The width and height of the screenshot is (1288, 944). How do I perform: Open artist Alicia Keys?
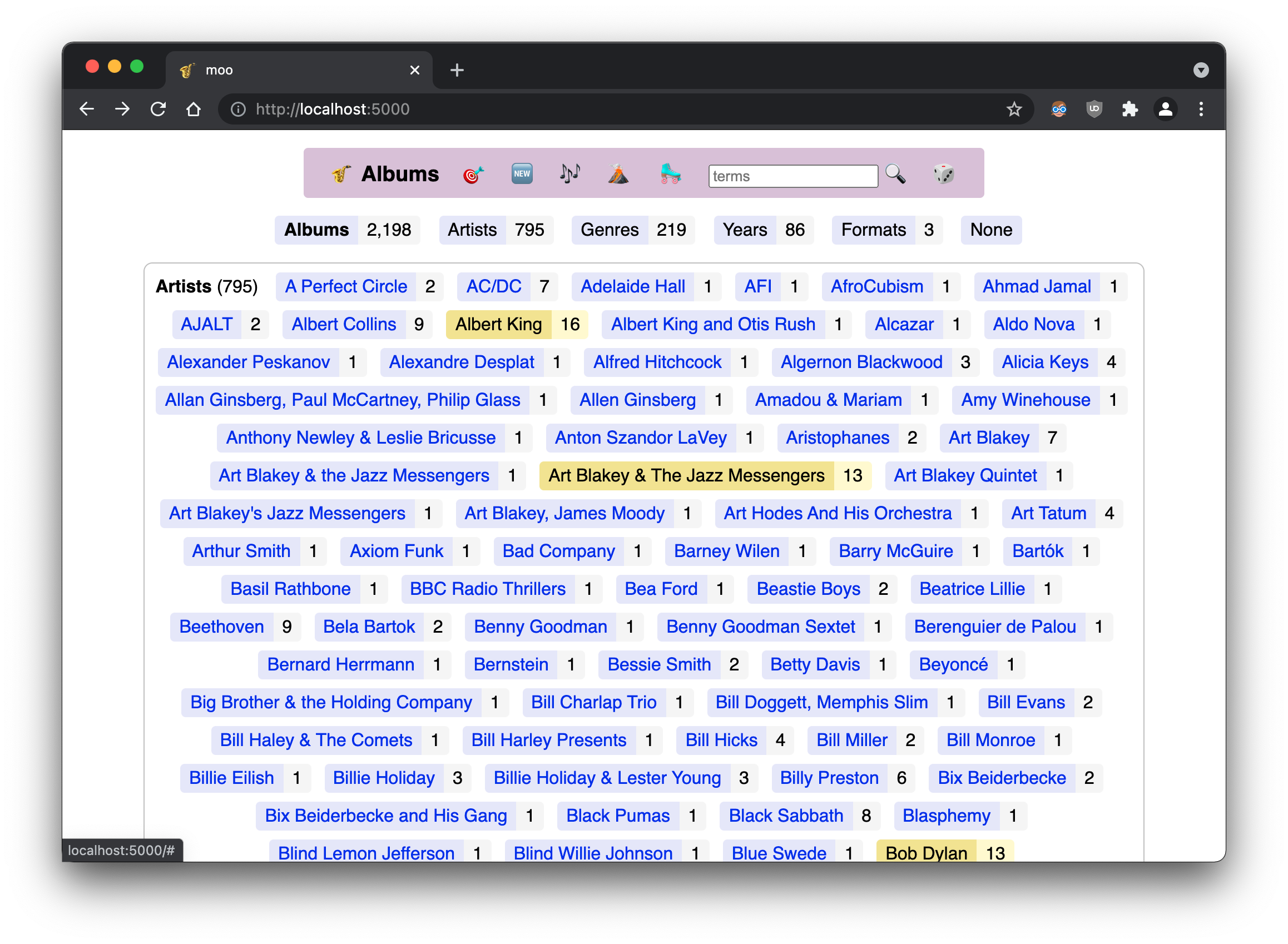click(1045, 362)
